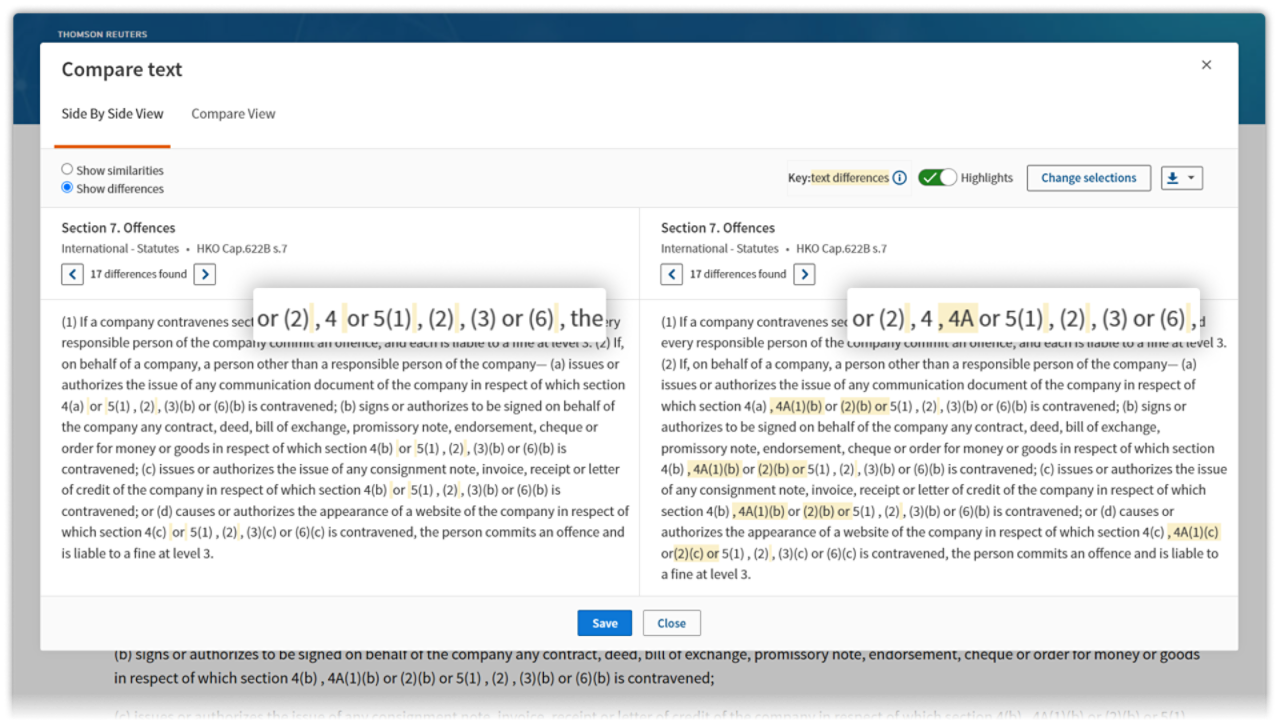
Task: Click the left pane Section 7. Offences heading
Action: click(x=118, y=228)
